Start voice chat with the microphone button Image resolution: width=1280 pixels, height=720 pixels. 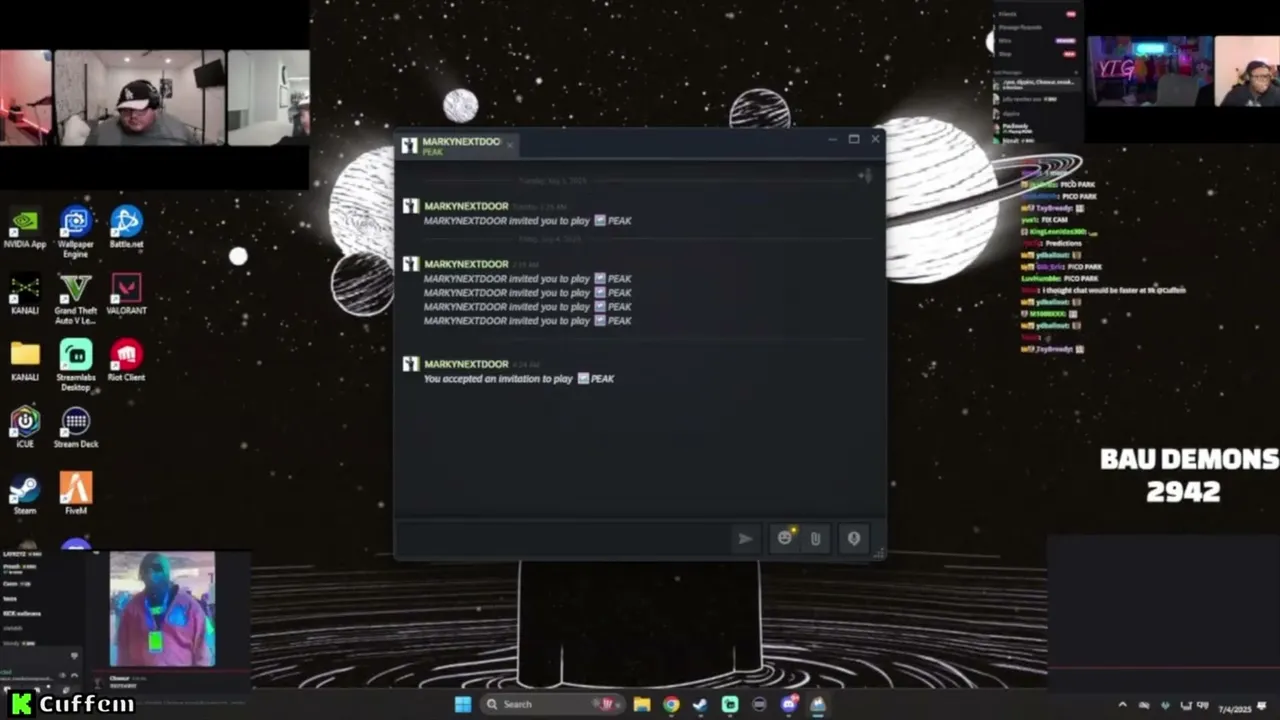pyautogui.click(x=853, y=539)
